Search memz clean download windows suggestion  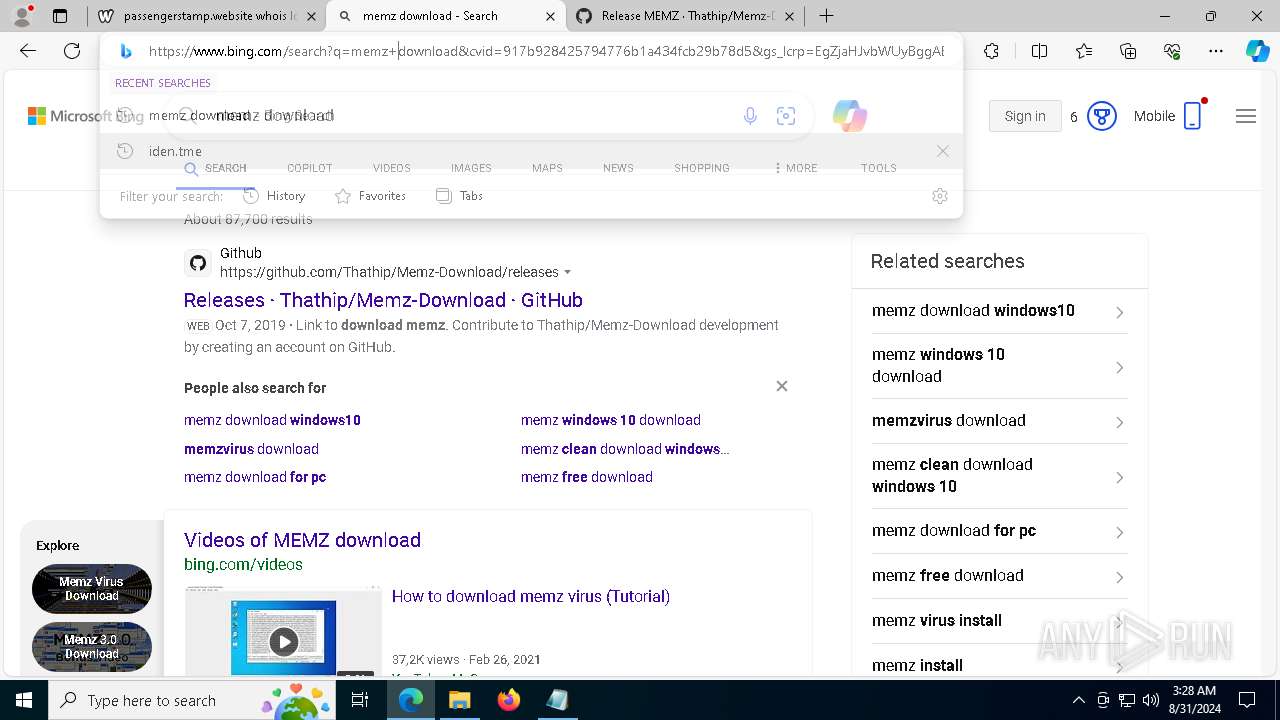coord(625,449)
